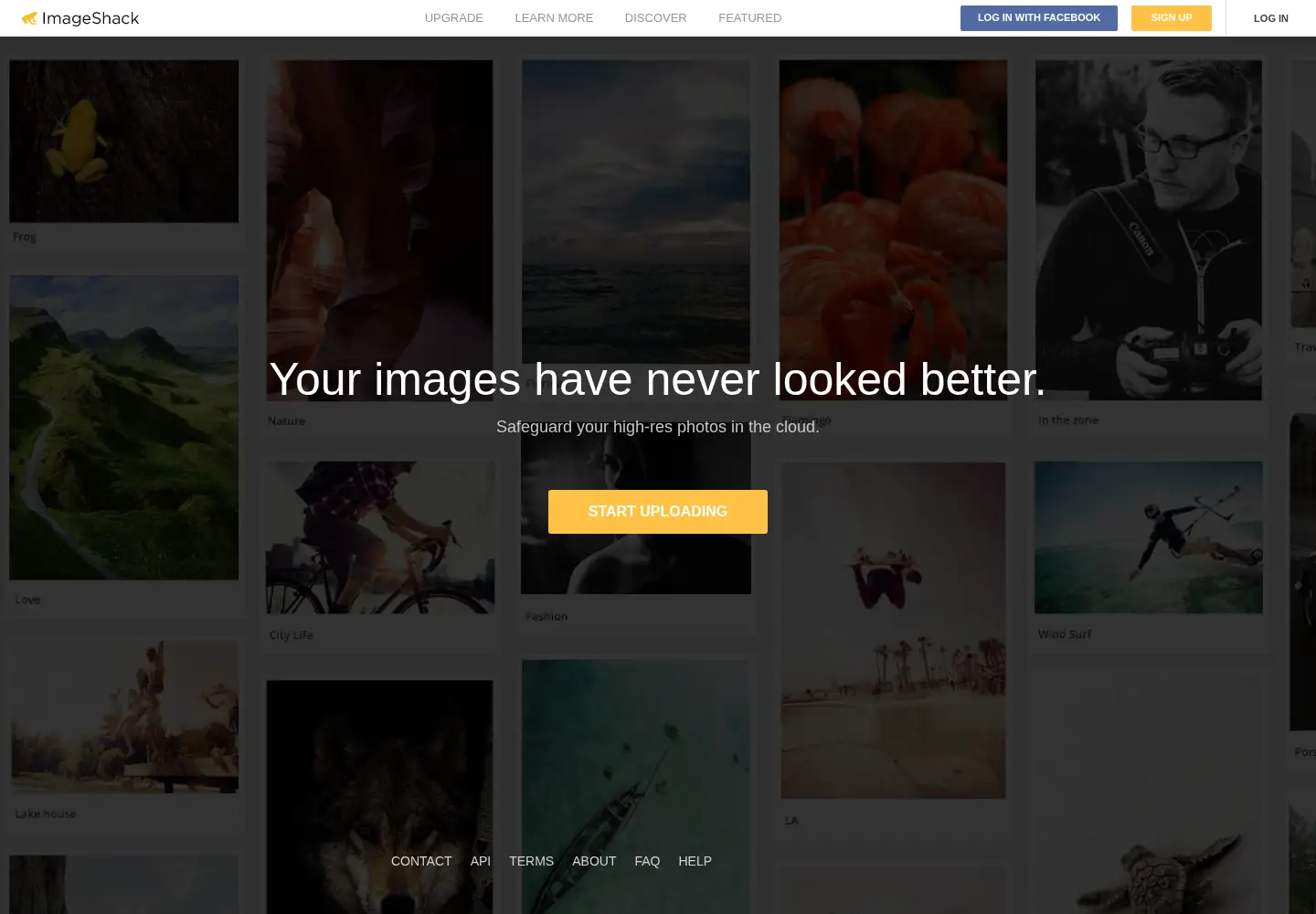1316x914 pixels.
Task: Open the Help link
Action: (695, 861)
